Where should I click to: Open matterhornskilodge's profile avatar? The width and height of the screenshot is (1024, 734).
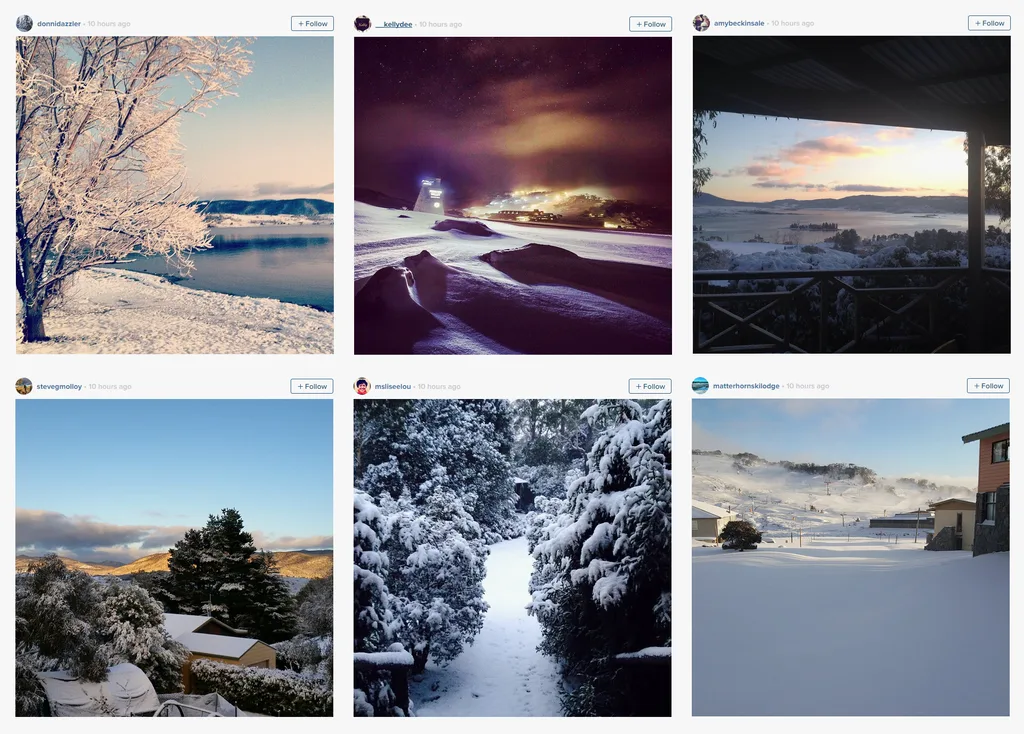coord(700,385)
